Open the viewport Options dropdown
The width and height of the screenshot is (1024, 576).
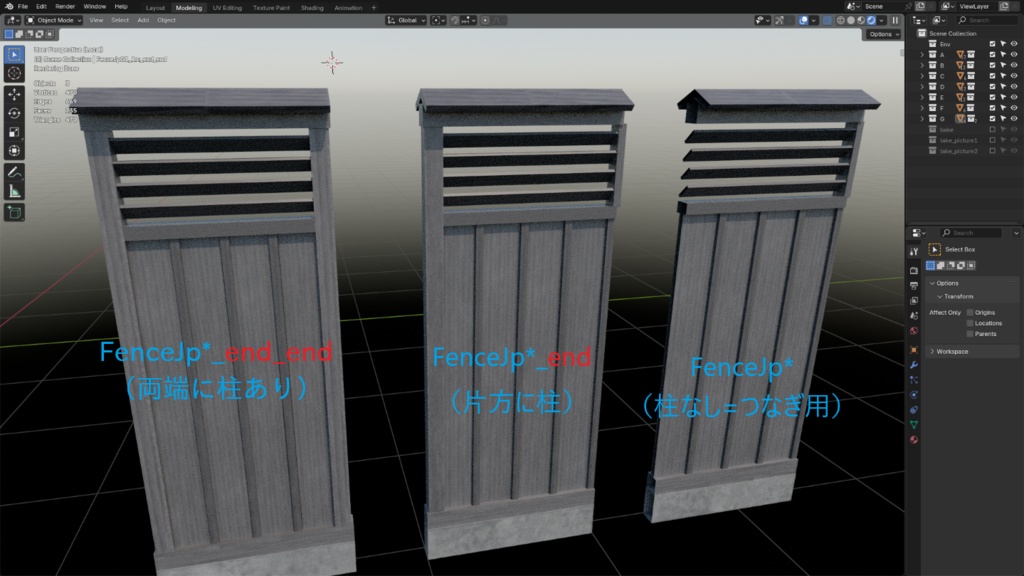click(884, 34)
